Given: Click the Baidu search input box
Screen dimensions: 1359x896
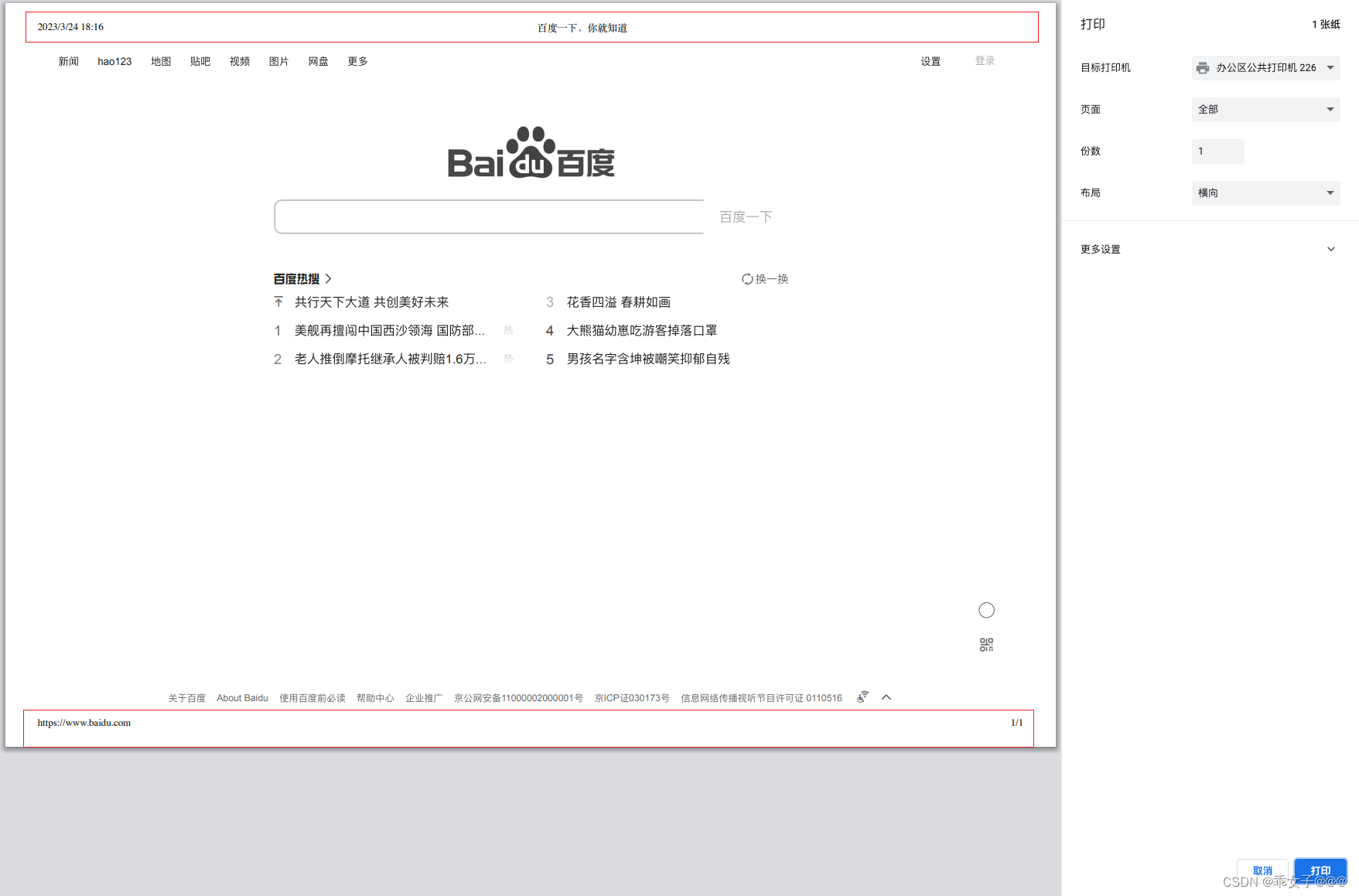Looking at the screenshot, I should tap(489, 216).
